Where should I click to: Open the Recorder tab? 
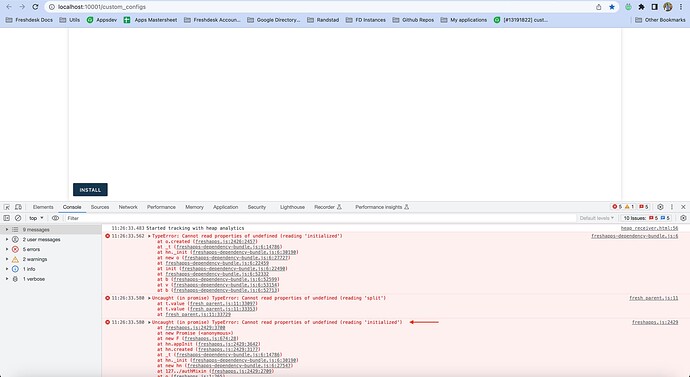click(x=328, y=207)
